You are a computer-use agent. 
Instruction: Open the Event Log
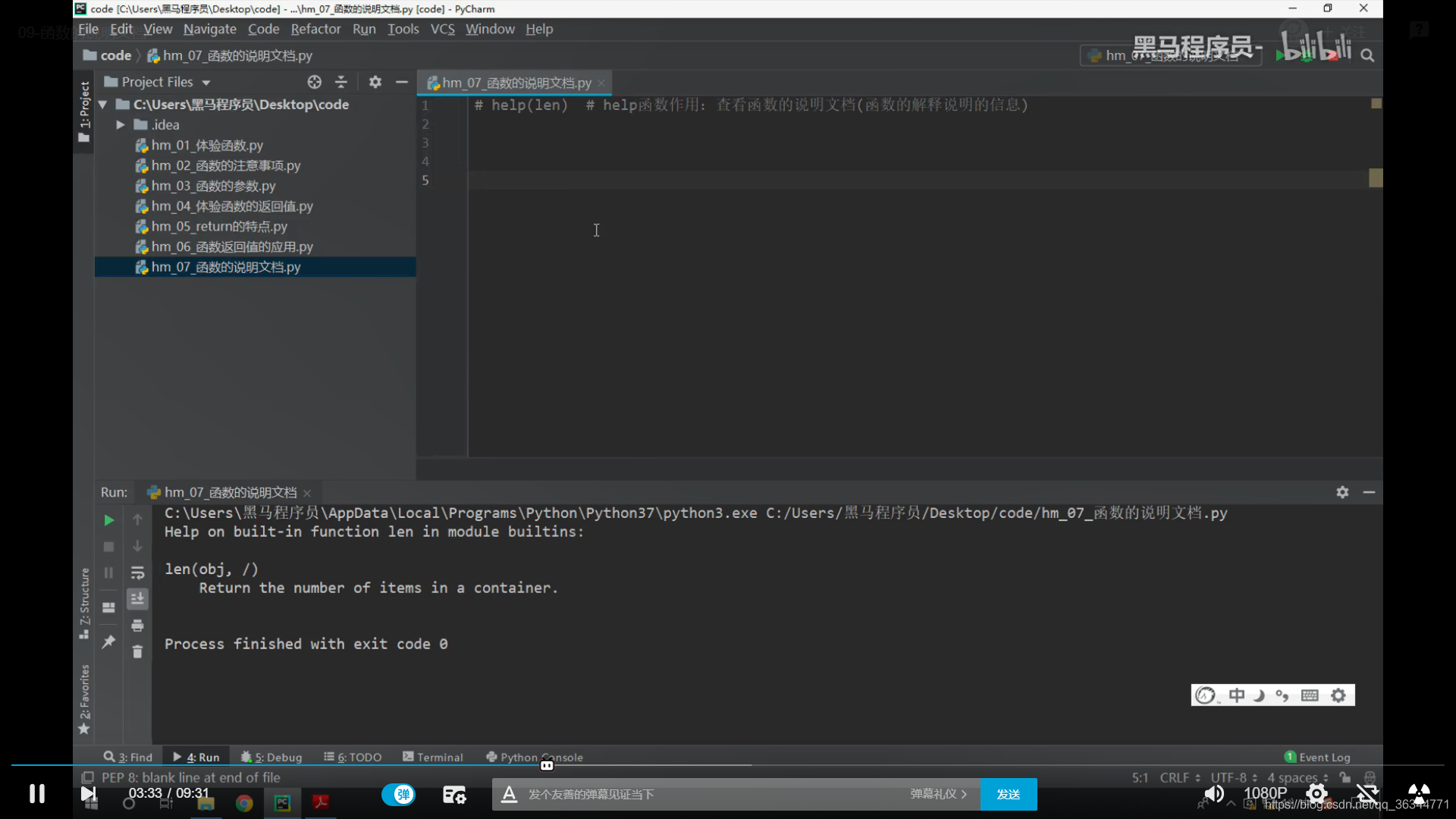(1317, 757)
